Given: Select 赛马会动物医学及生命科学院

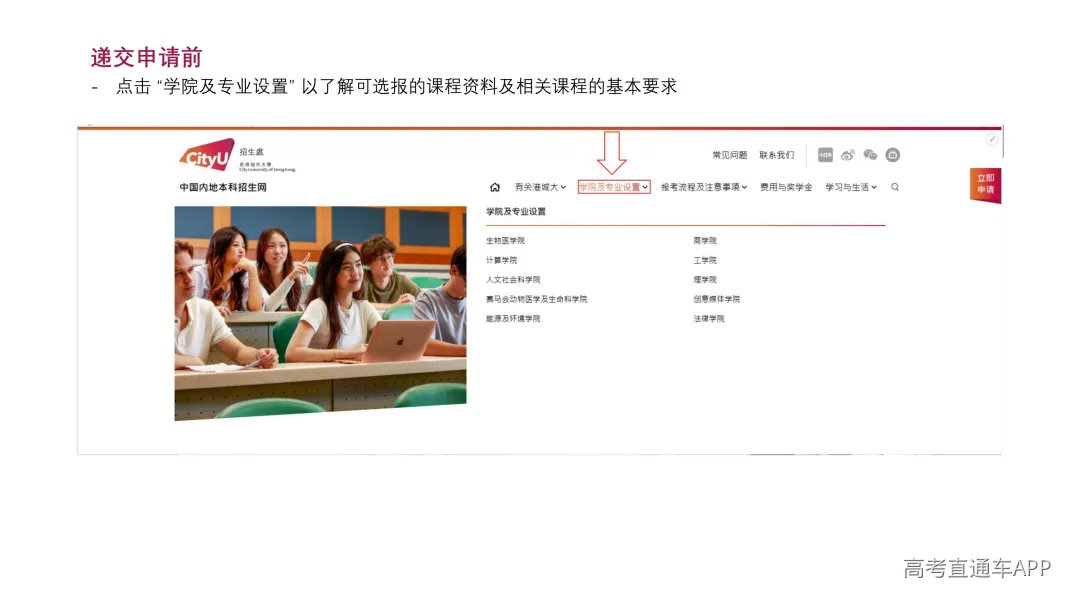Looking at the screenshot, I should 537,300.
